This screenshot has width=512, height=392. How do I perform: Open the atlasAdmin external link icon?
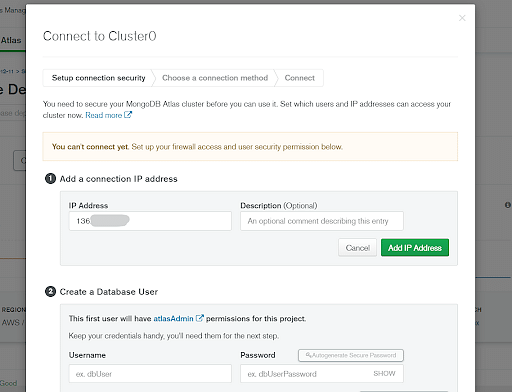click(199, 318)
